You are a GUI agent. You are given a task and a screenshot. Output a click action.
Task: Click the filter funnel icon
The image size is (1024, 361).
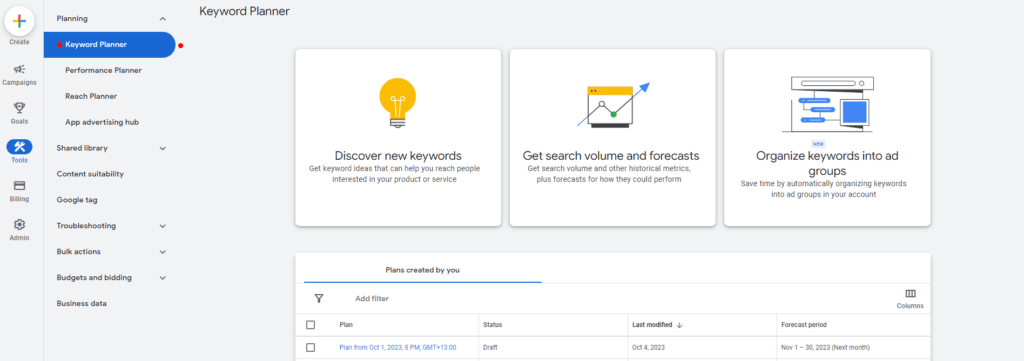click(319, 298)
